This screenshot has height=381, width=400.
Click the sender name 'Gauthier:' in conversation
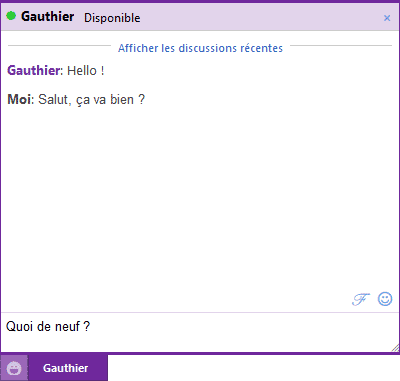(x=35, y=71)
